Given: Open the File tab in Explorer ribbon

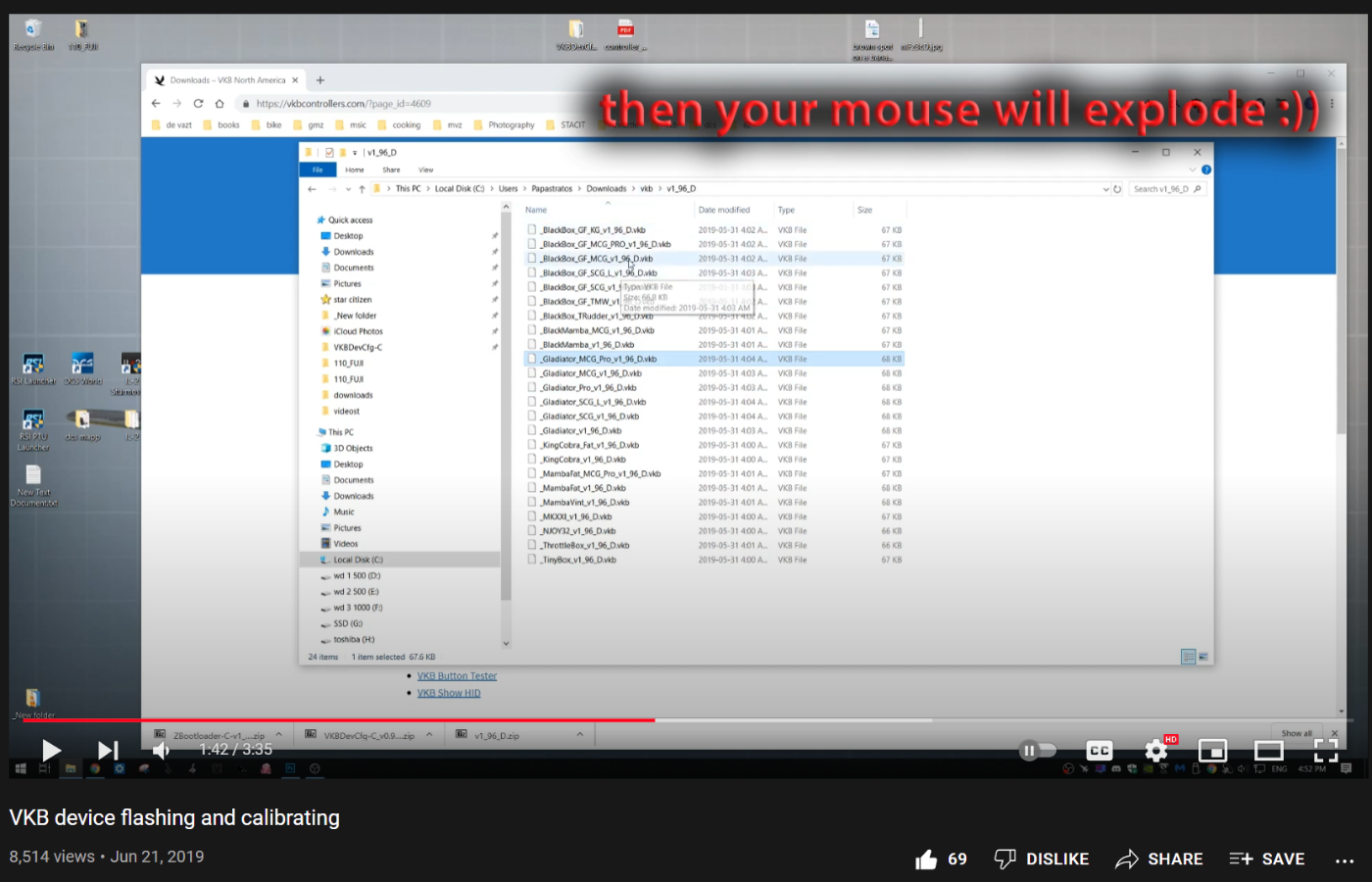Looking at the screenshot, I should tap(318, 170).
